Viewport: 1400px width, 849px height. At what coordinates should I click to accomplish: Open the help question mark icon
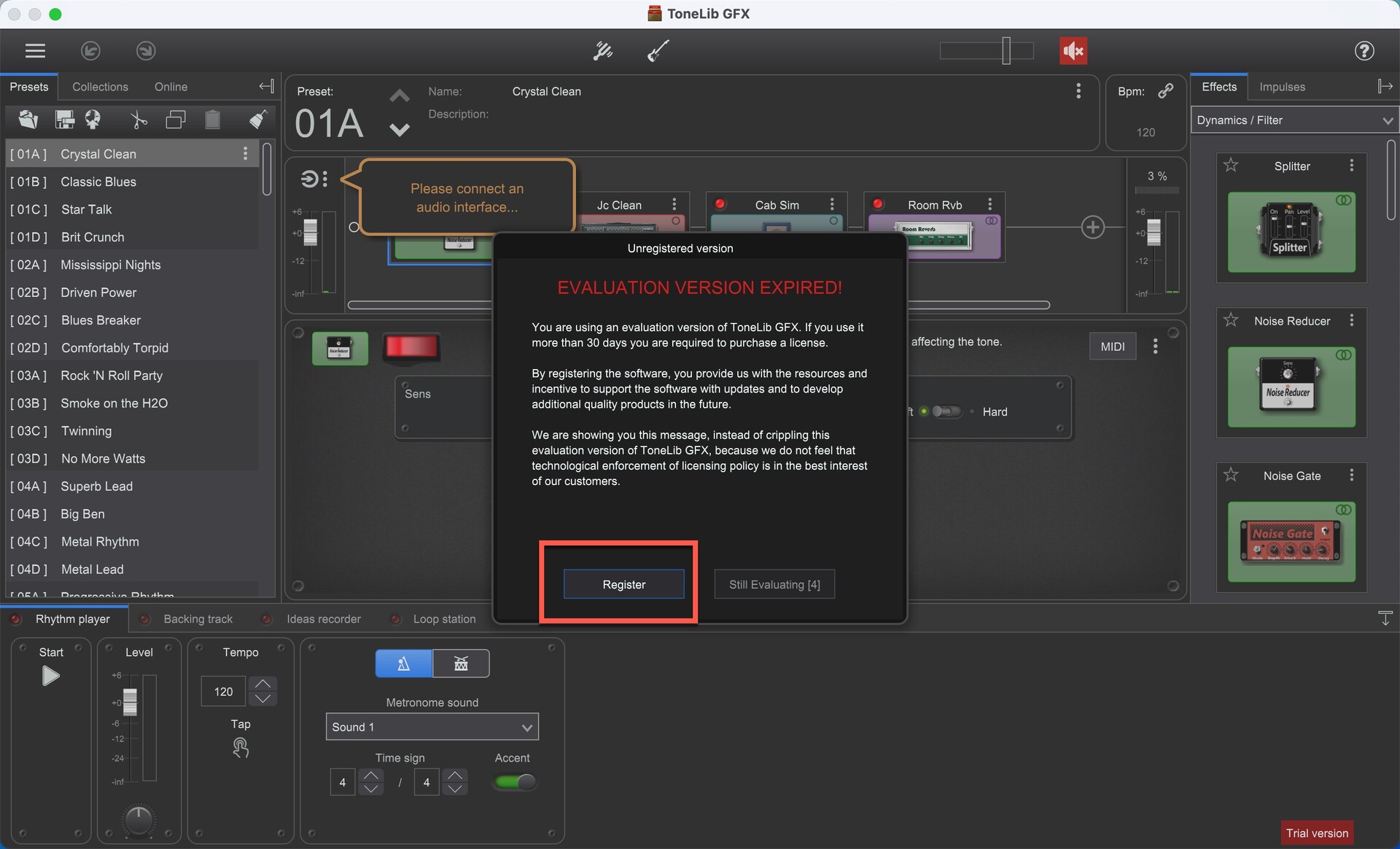[1364, 50]
